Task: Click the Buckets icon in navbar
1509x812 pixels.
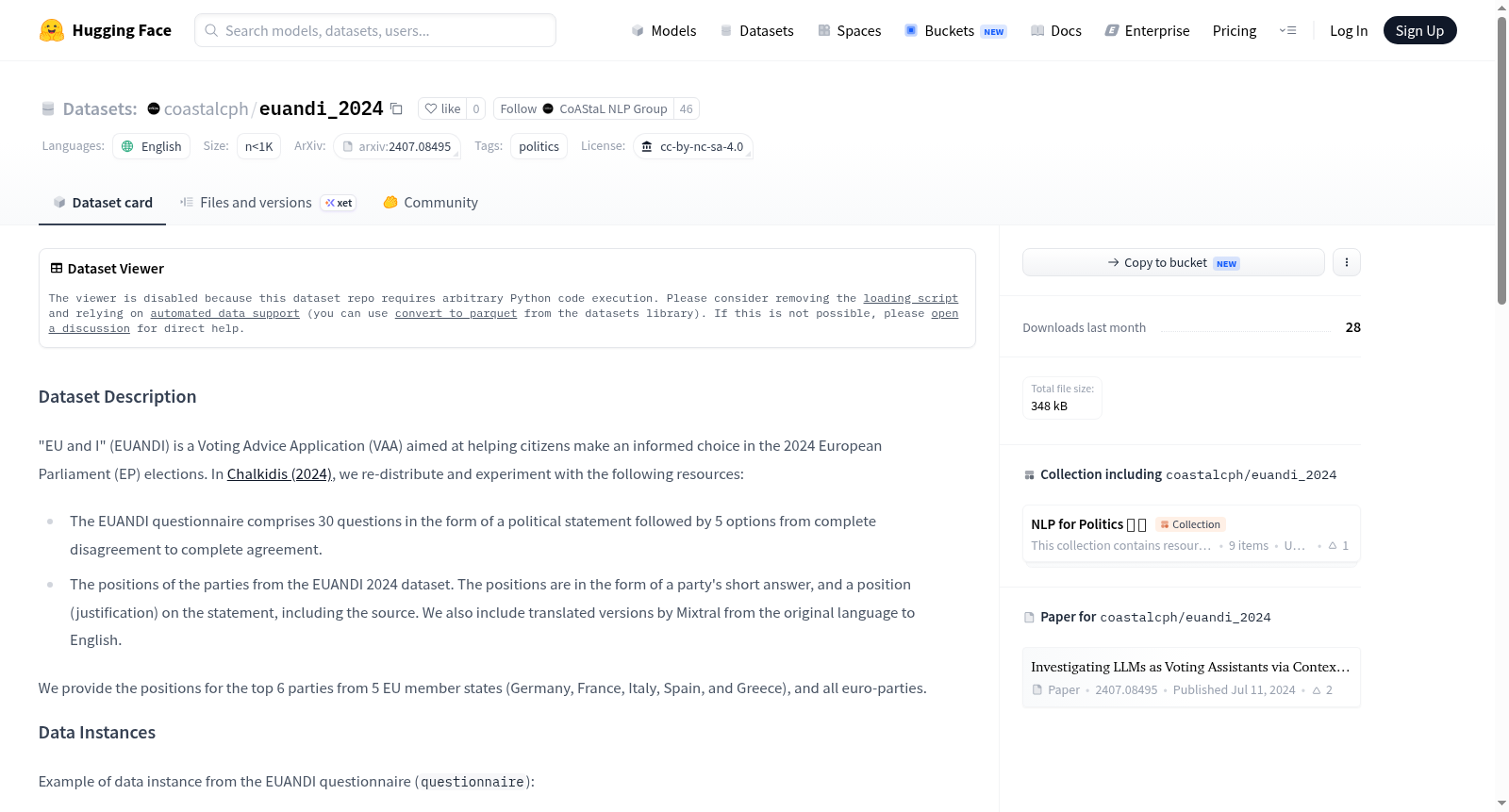Action: 911,30
